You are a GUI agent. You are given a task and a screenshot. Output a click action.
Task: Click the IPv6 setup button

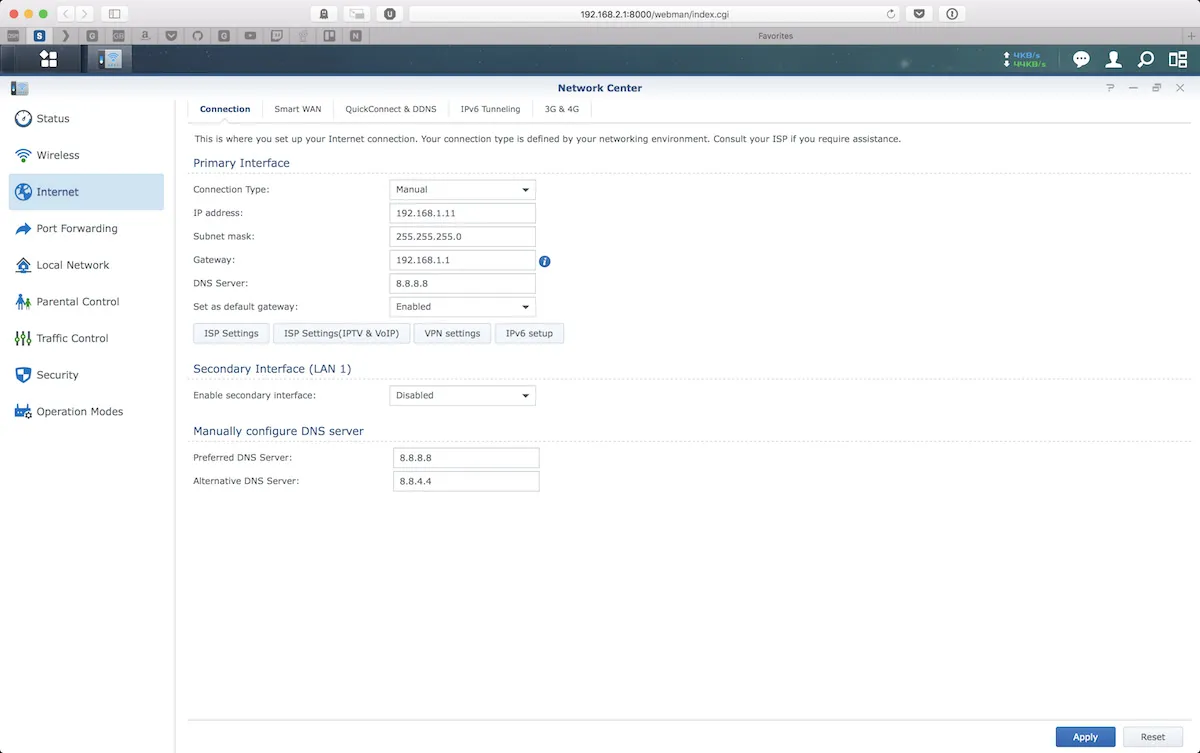529,333
